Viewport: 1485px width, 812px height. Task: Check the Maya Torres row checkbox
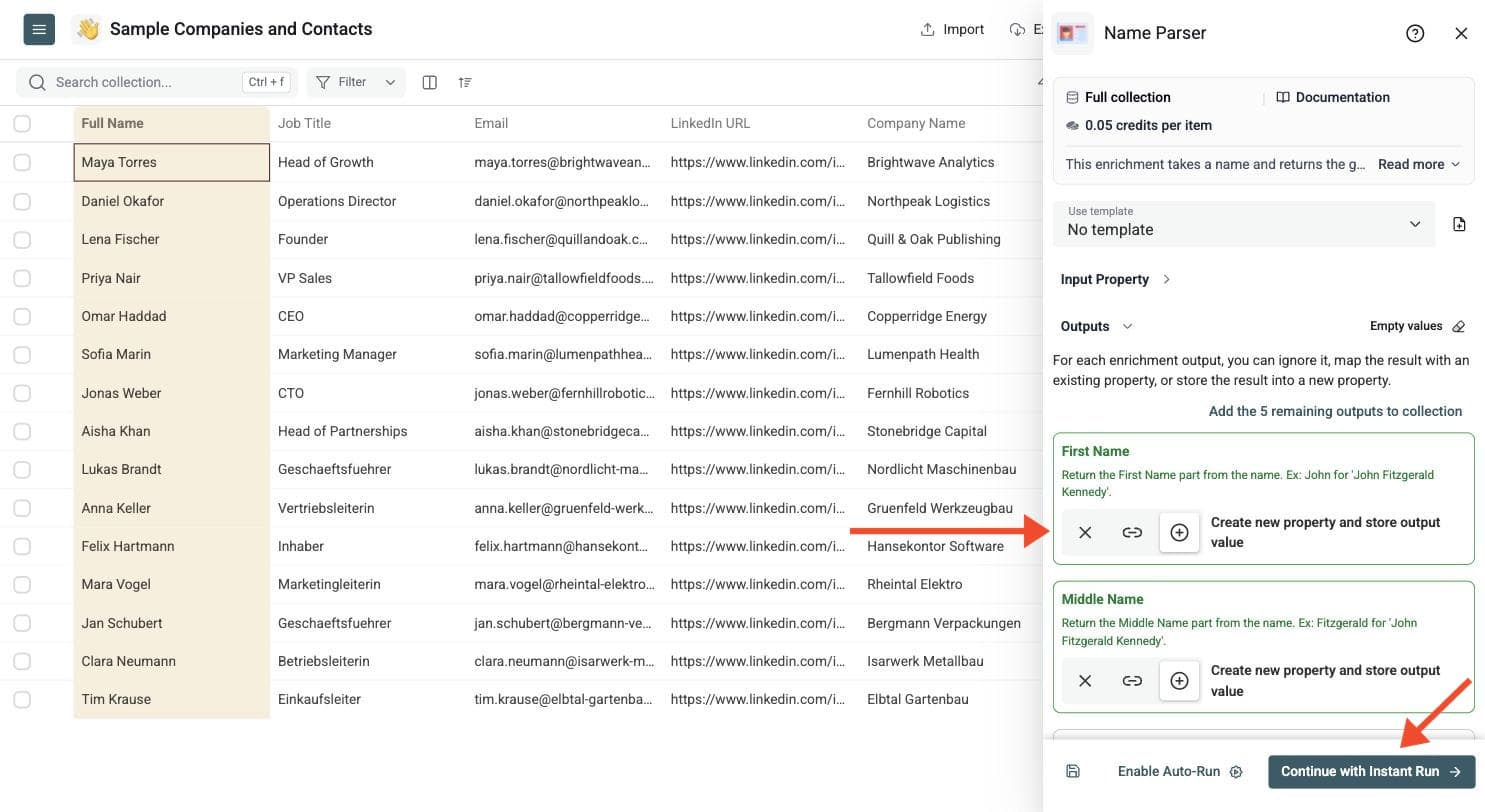click(22, 162)
